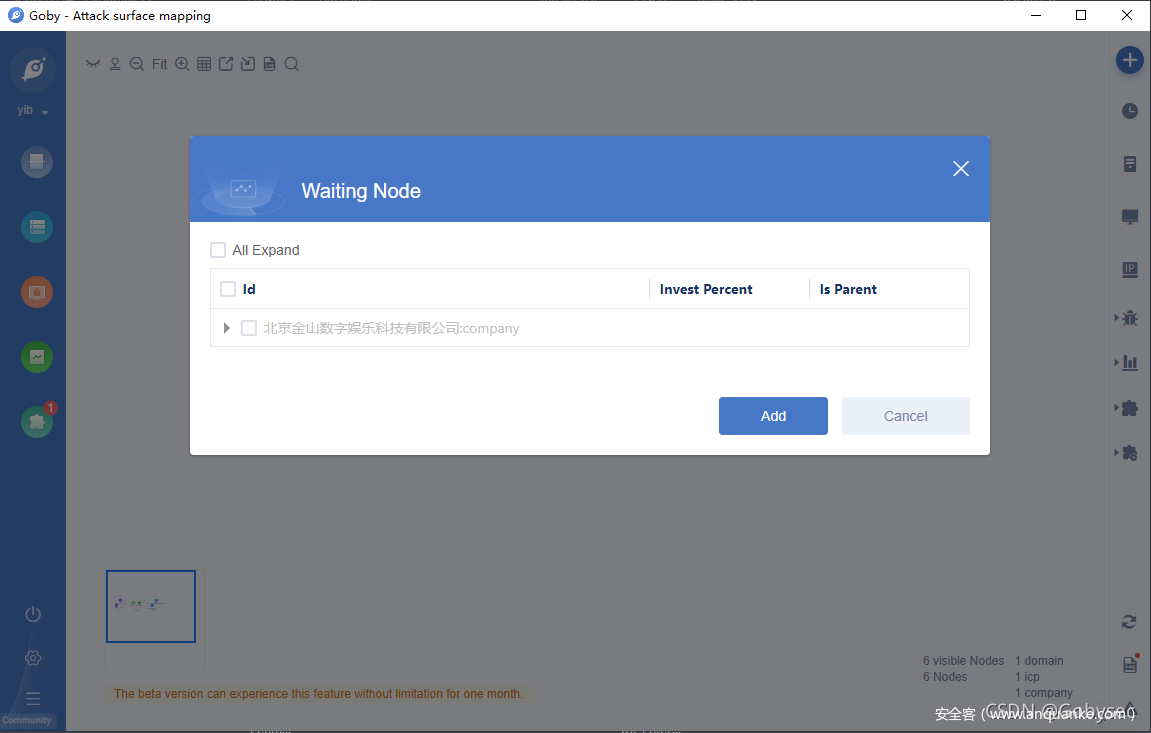Open the IP list icon in right sidebar
The image size is (1151, 733).
(1129, 270)
